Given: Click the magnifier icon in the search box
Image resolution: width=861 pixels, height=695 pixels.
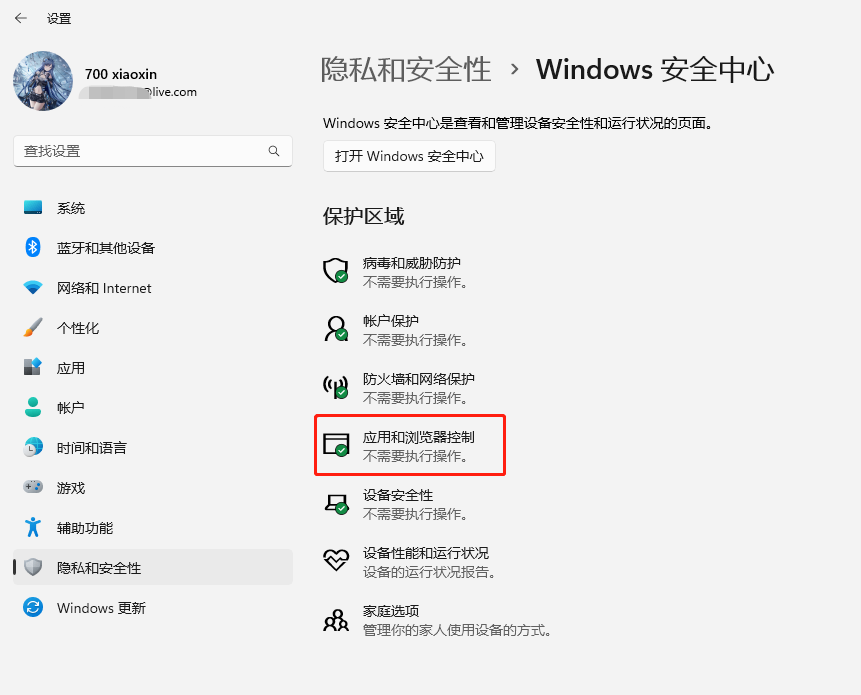Looking at the screenshot, I should click(x=274, y=151).
